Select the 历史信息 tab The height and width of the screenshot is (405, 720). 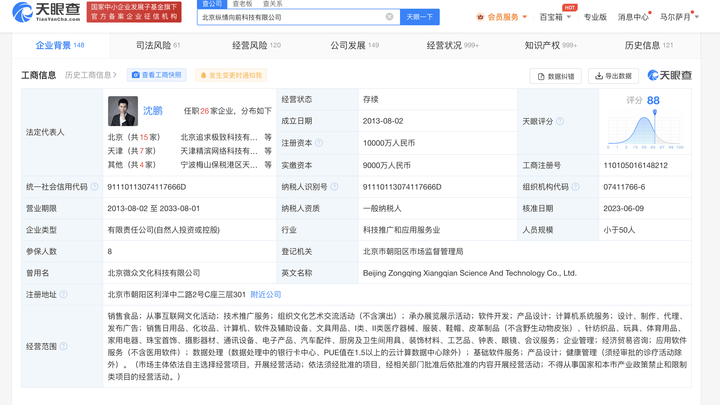point(648,45)
